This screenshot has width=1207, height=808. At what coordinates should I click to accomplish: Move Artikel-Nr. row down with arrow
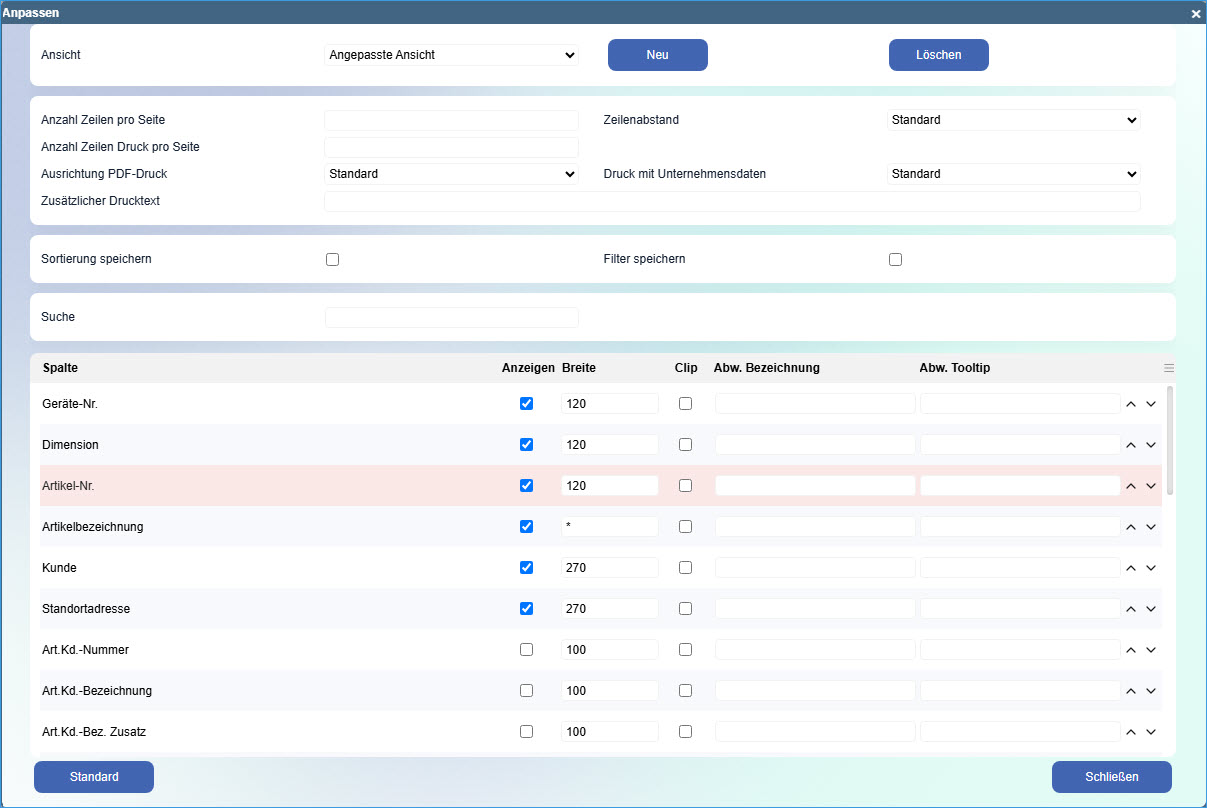(1151, 486)
